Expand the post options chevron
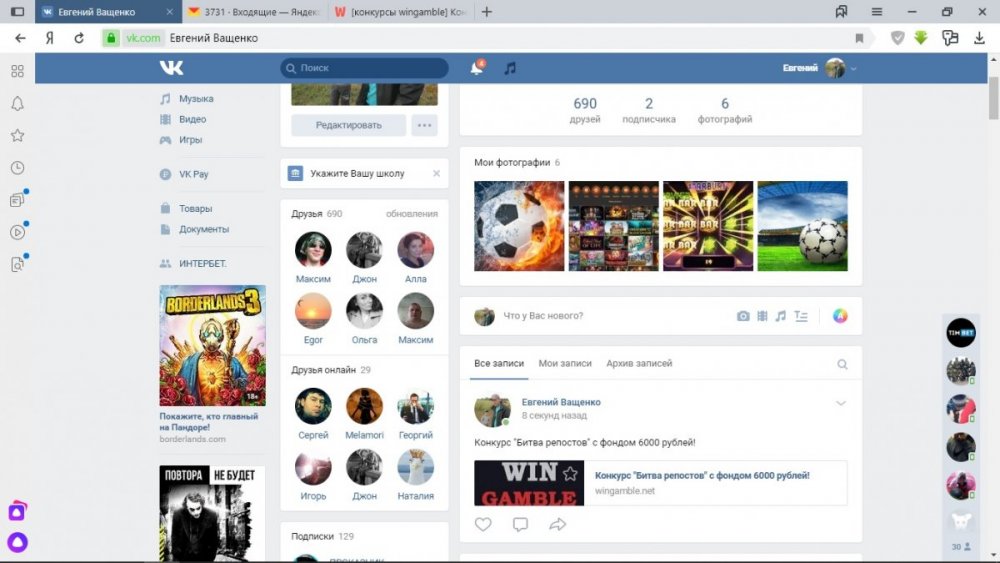The height and width of the screenshot is (563, 1000). tap(840, 403)
